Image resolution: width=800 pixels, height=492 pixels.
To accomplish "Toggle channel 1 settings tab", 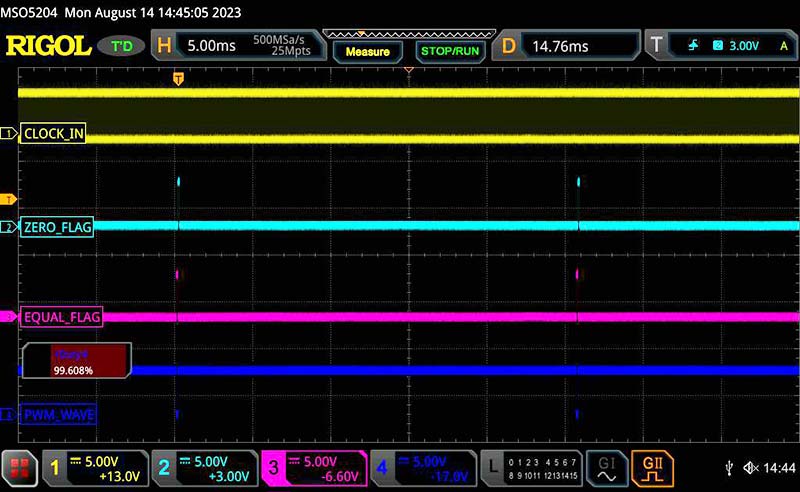I will (x=96, y=468).
